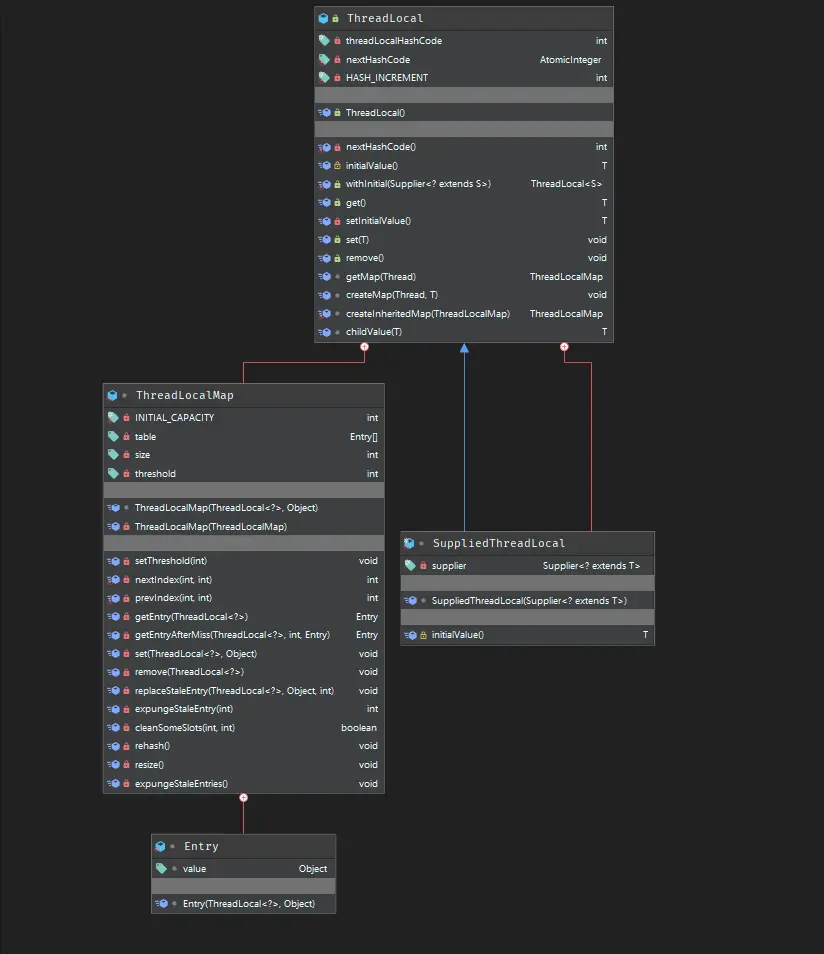Screen dimensions: 824x954
Task: Click inner-class plus marker above ThreadLocalMap connector
Action: (x=365, y=347)
